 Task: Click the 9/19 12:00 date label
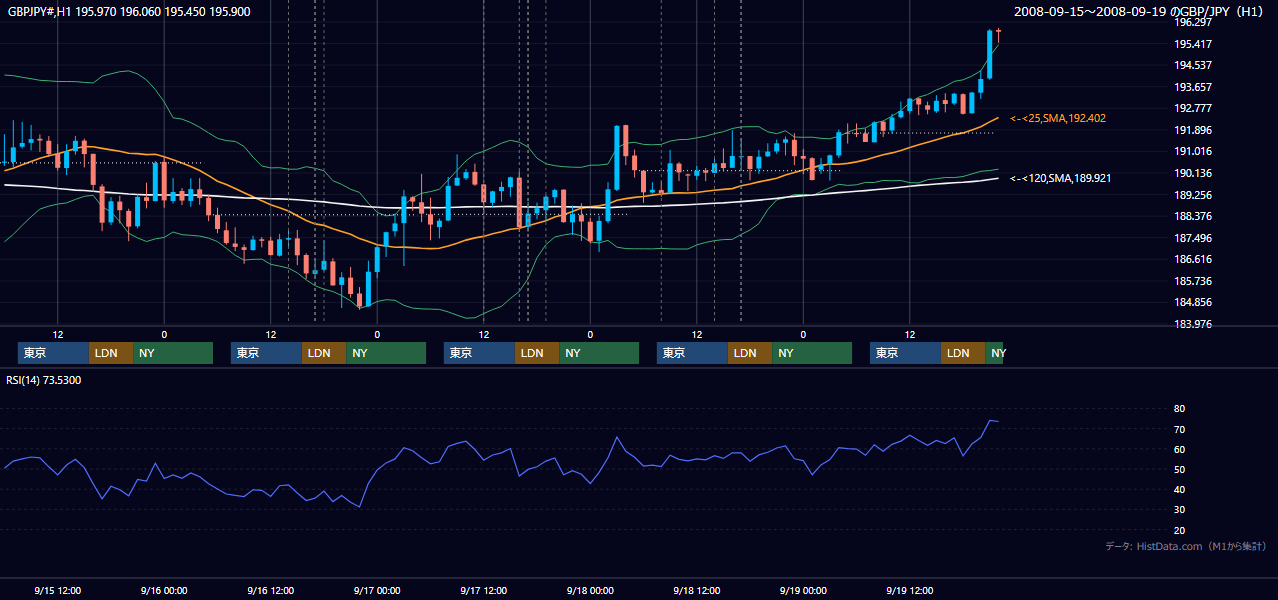coord(909,590)
